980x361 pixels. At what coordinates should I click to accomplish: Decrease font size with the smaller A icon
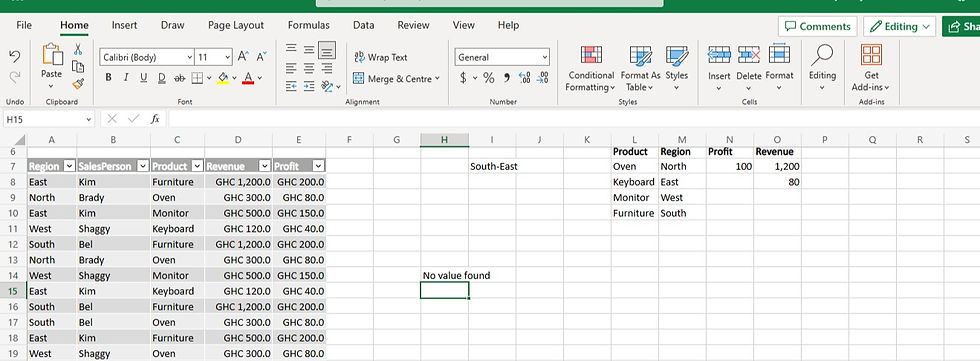[261, 57]
